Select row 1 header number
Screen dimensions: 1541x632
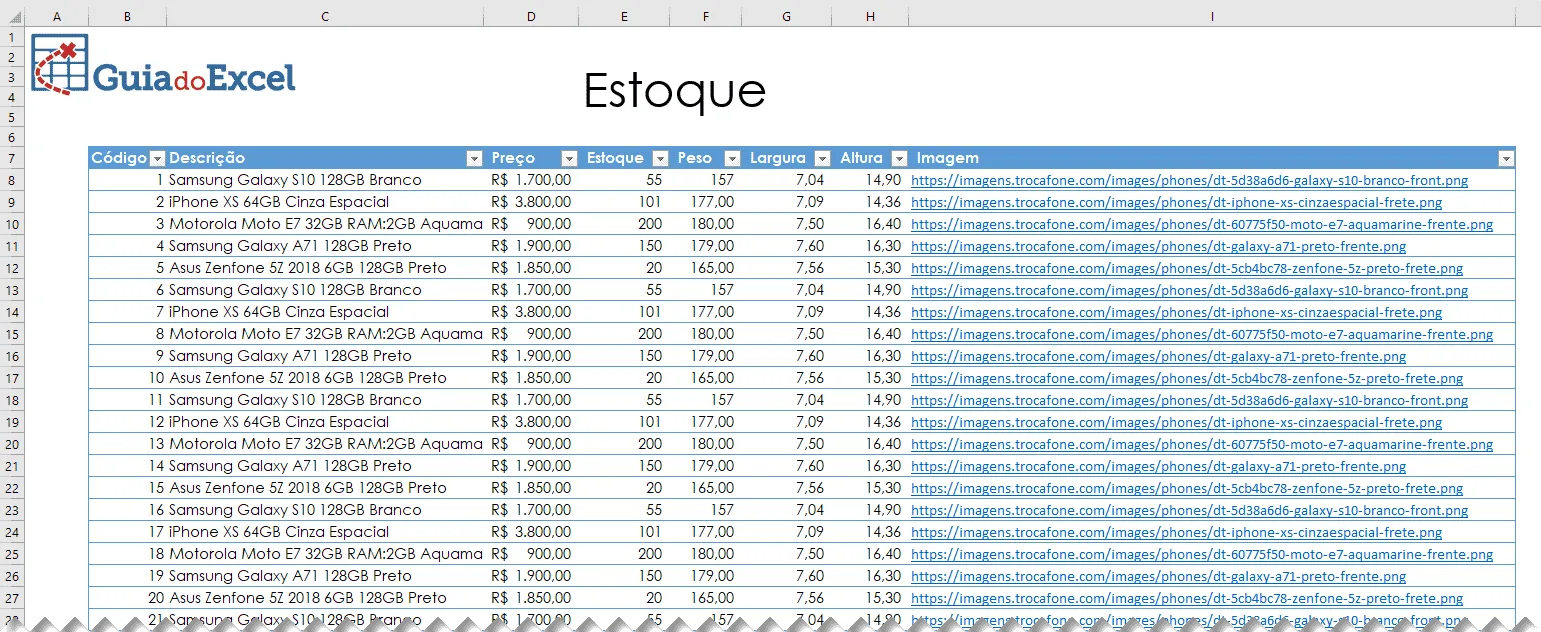(x=12, y=37)
